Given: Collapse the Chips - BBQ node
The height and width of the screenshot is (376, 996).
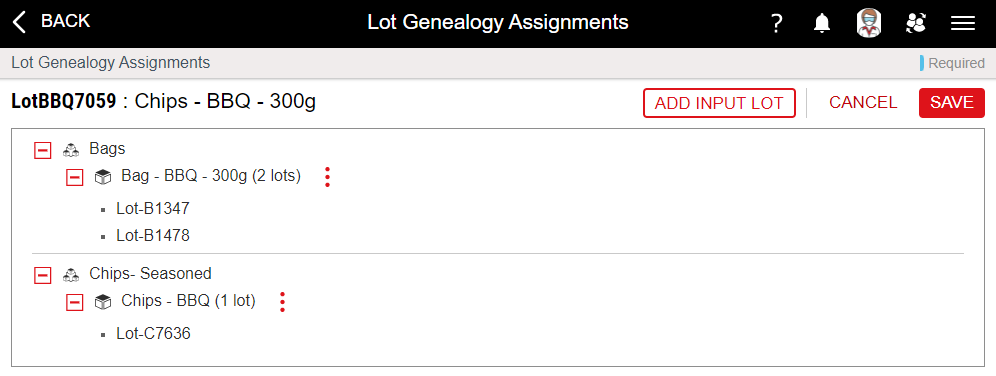Looking at the screenshot, I should 74,303.
